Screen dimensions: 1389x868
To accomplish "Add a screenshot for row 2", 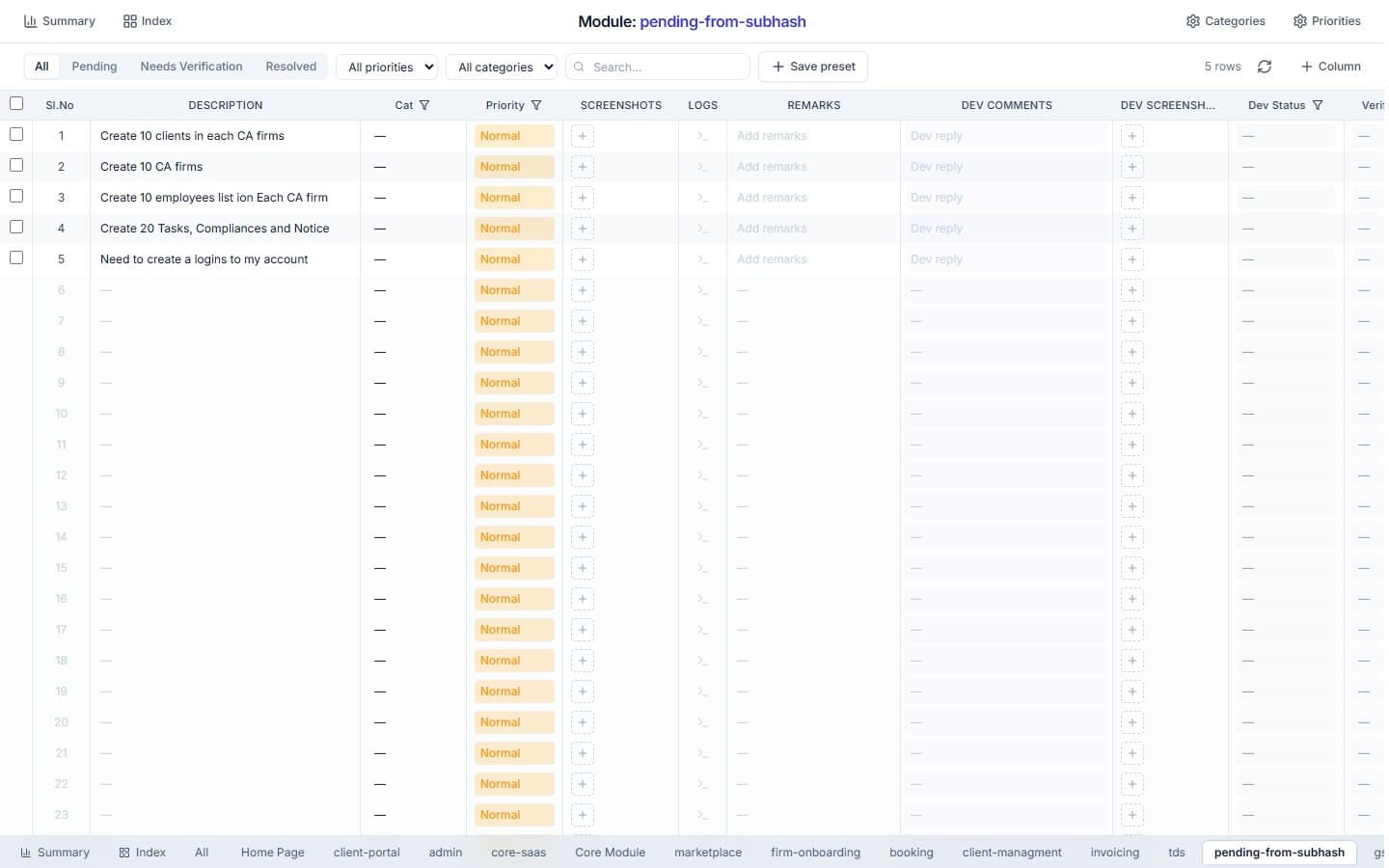I will [x=583, y=167].
